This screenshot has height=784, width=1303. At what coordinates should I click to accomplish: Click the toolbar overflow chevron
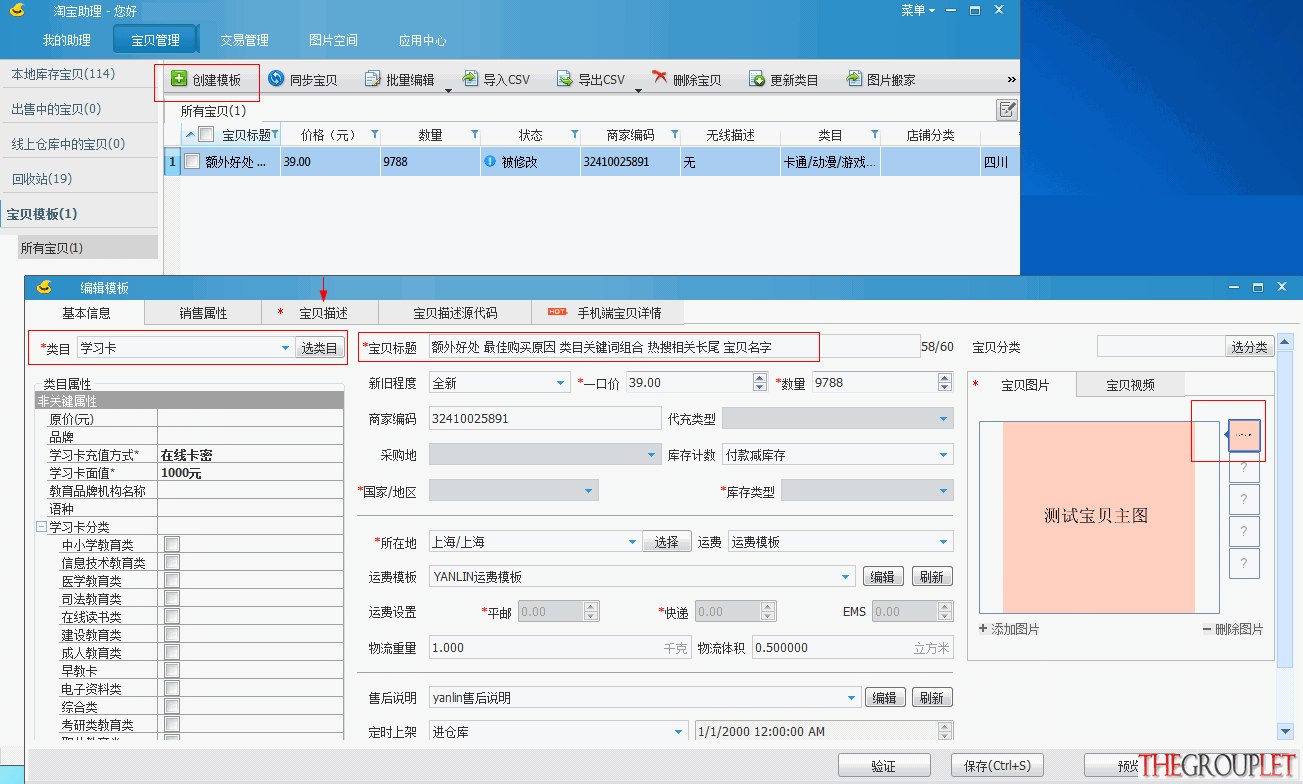(1011, 80)
